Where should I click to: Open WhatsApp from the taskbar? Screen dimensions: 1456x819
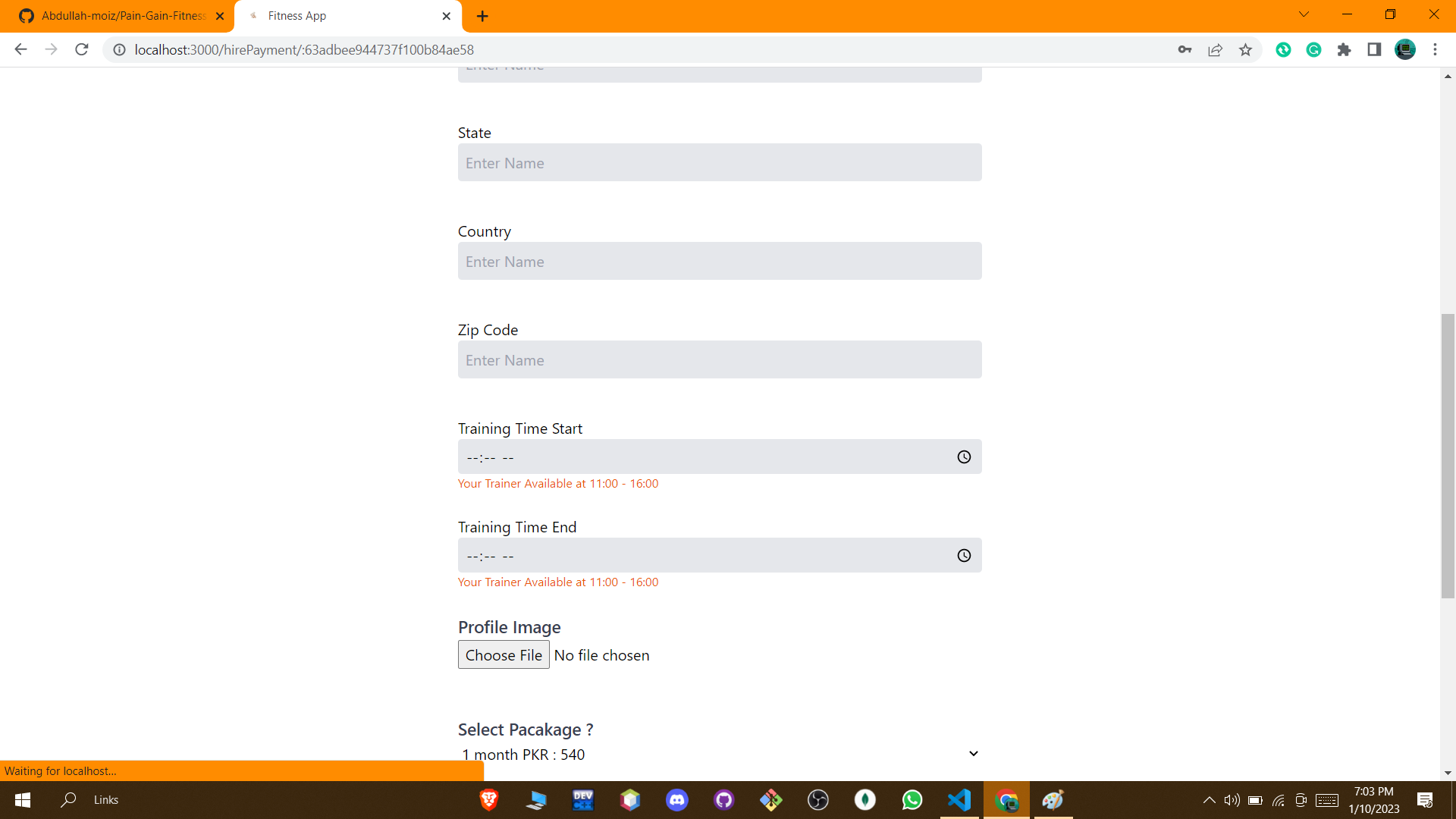point(912,800)
